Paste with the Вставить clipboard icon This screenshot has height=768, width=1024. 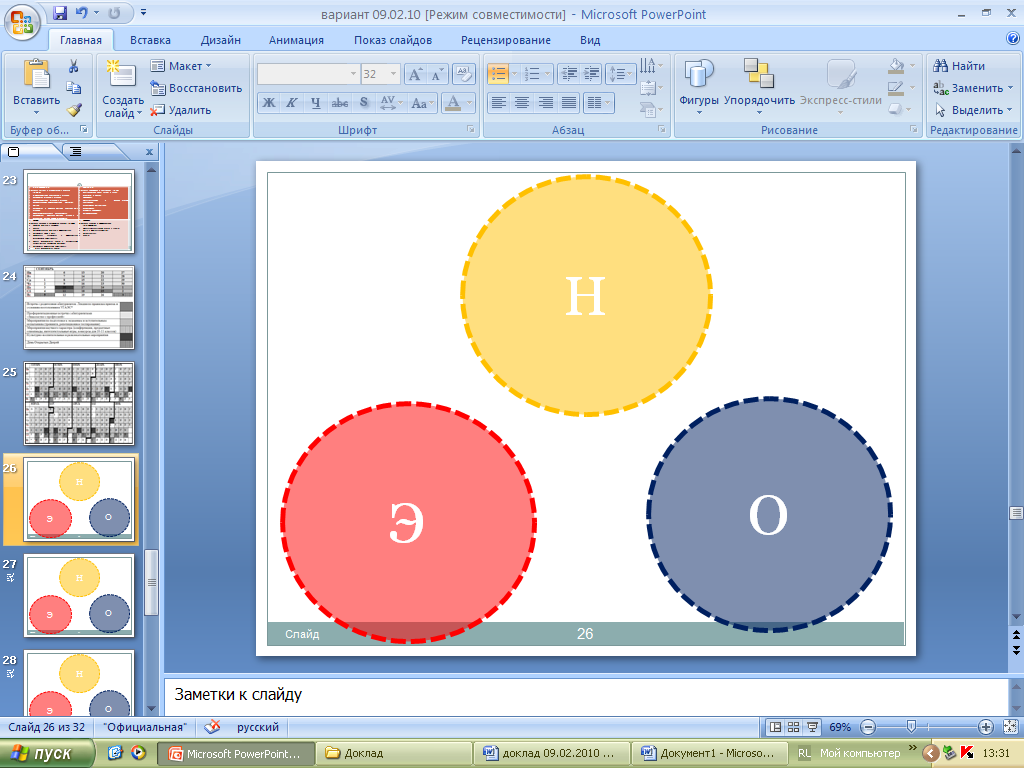(x=36, y=73)
